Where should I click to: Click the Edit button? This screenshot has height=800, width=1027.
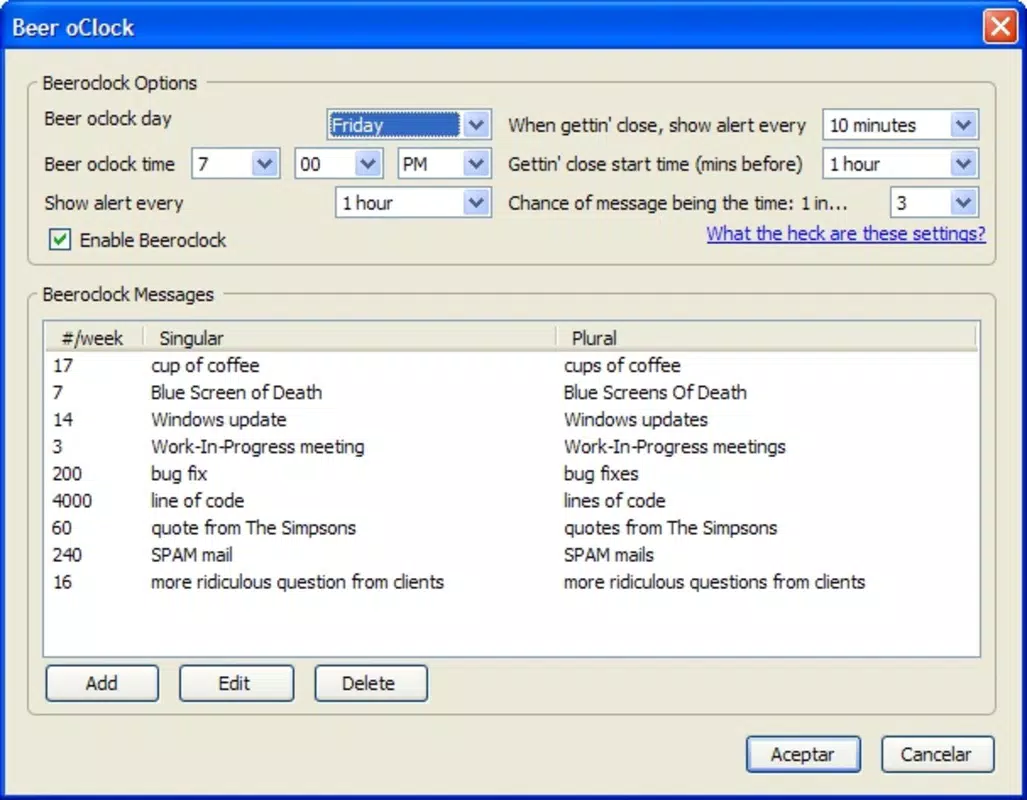pyautogui.click(x=236, y=683)
